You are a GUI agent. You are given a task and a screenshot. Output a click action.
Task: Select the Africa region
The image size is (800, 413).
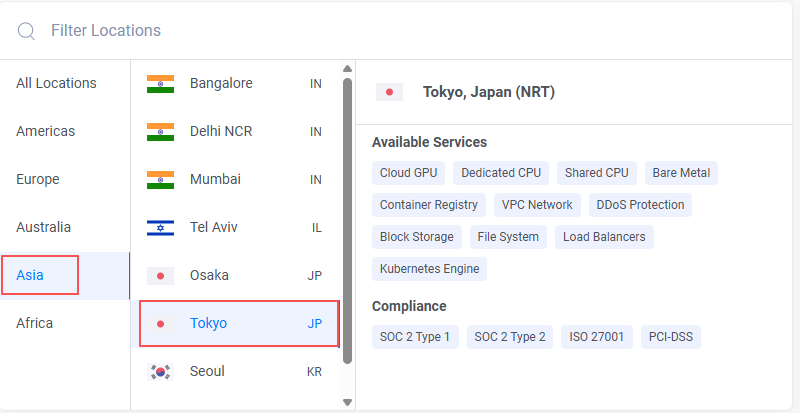35,323
